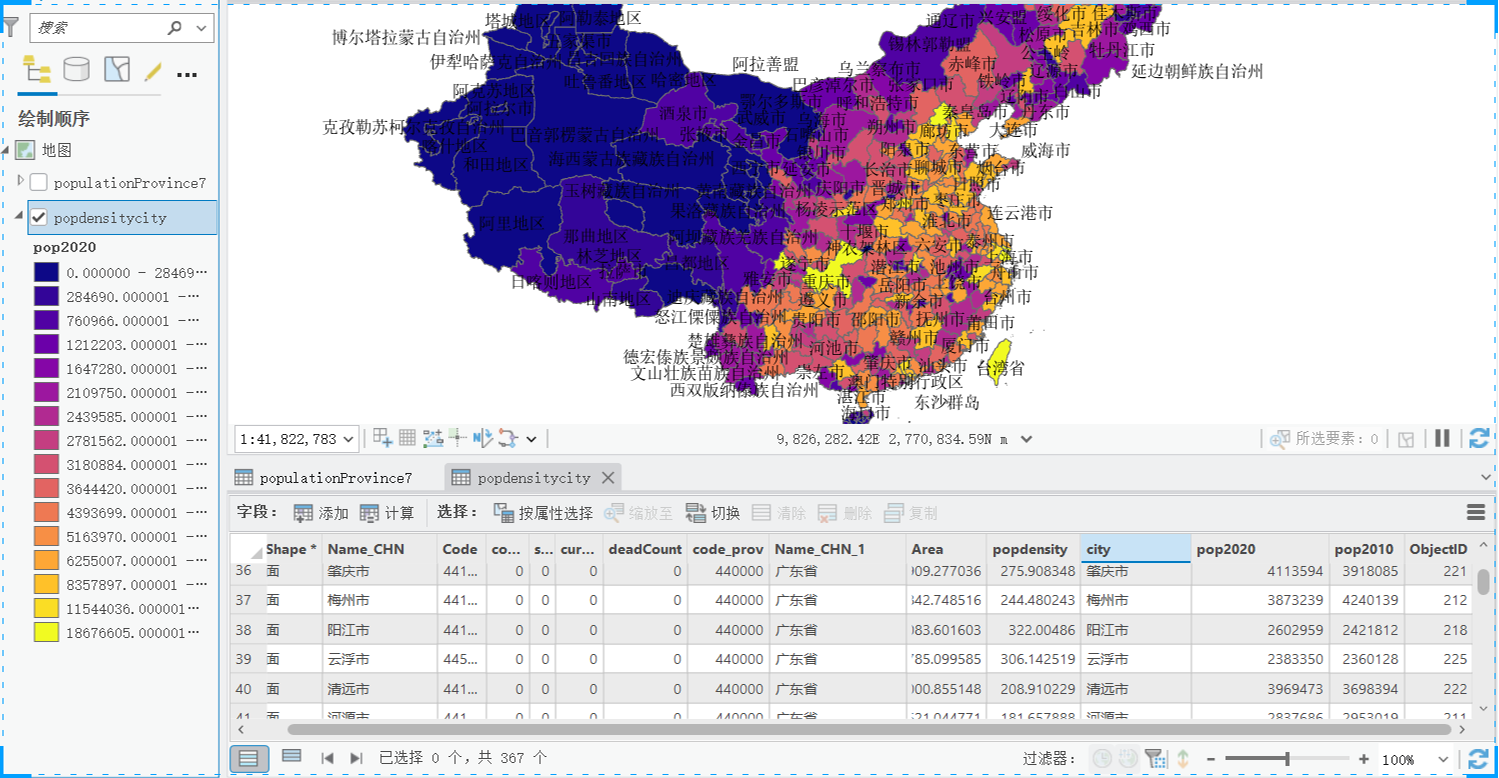
Task: Adjust the table zoom slider handle
Action: pos(1287,759)
